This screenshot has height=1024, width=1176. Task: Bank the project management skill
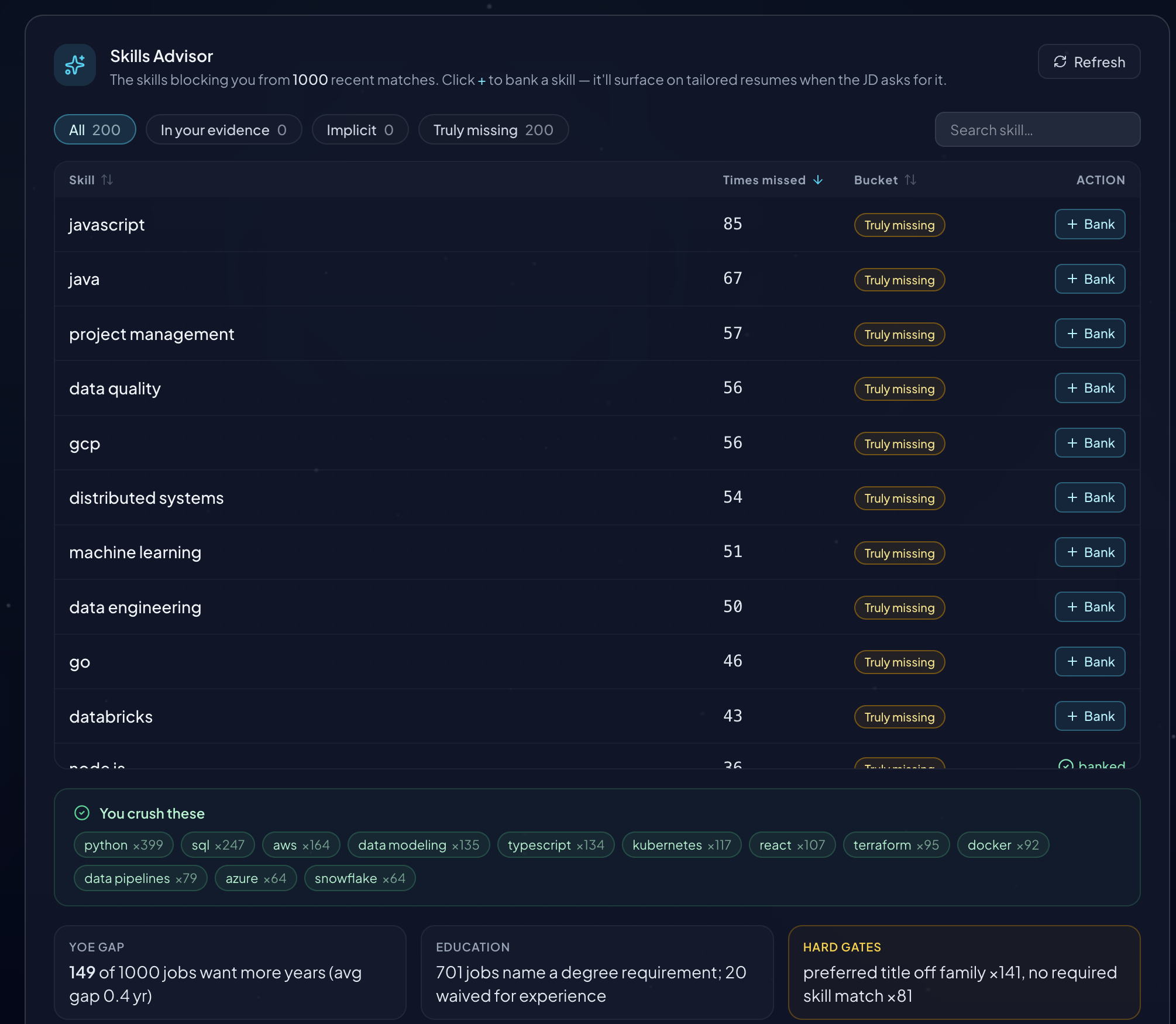coord(1090,334)
